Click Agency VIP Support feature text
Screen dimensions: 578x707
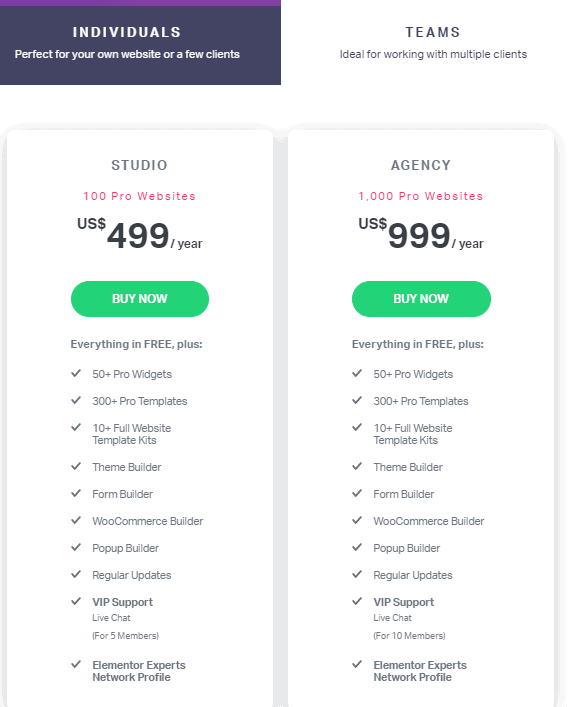coord(404,602)
